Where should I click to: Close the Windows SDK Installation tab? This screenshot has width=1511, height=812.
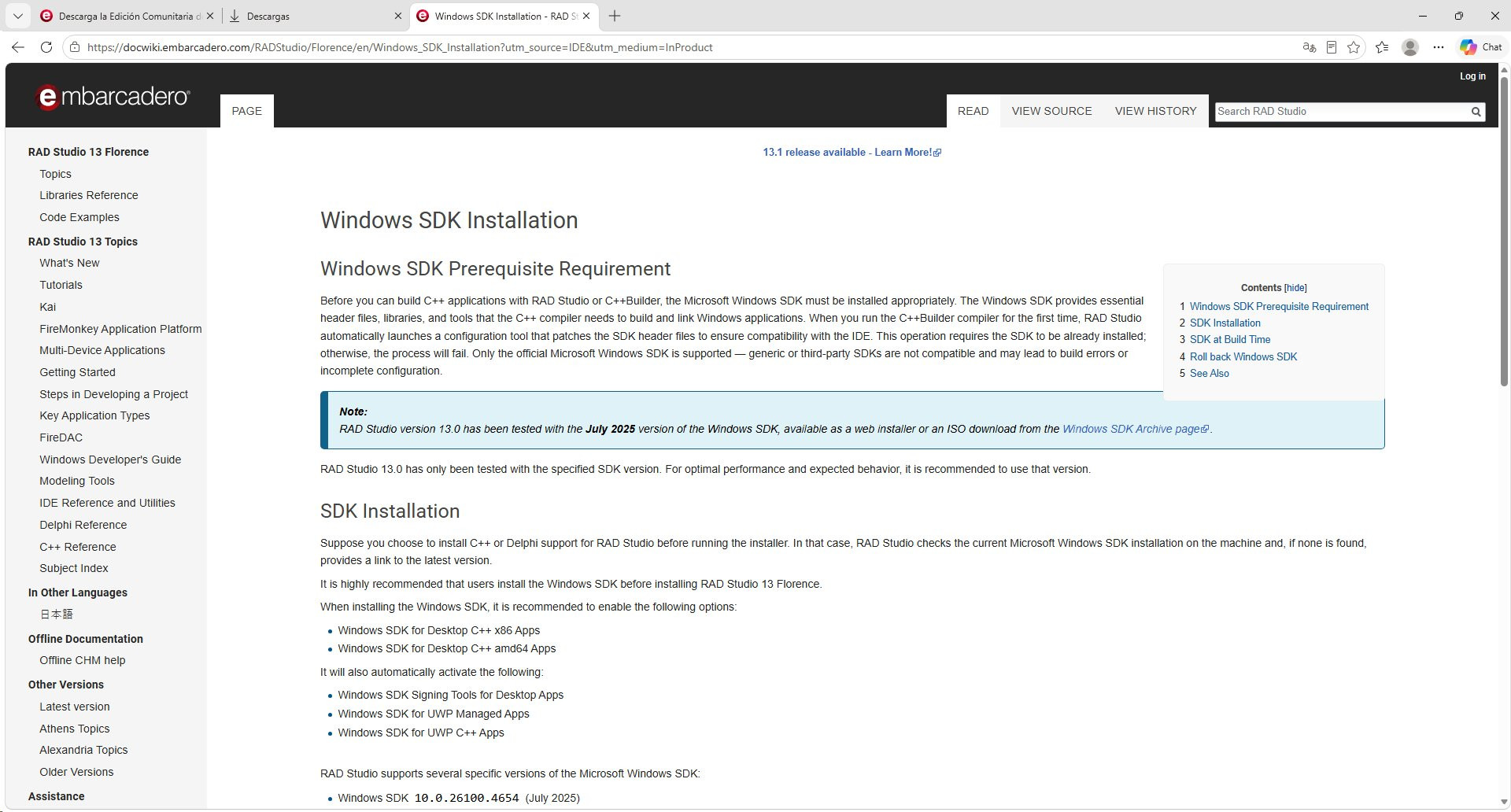[x=586, y=16]
